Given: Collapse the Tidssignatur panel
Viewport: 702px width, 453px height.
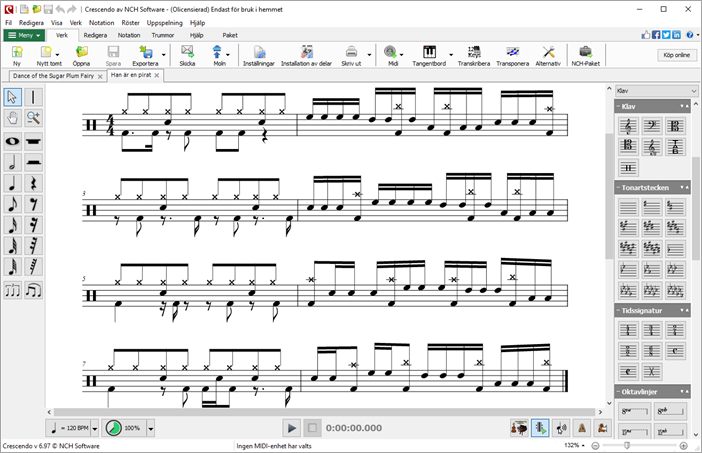Looking at the screenshot, I should click(620, 311).
